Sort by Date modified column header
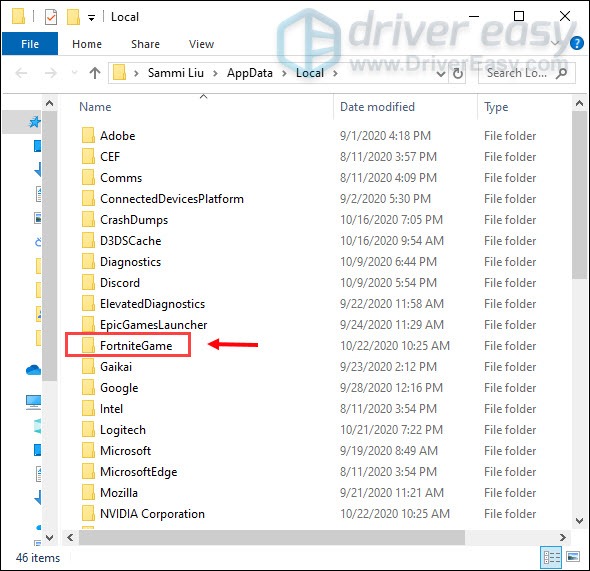Screen dimensions: 590x571 click(377, 107)
